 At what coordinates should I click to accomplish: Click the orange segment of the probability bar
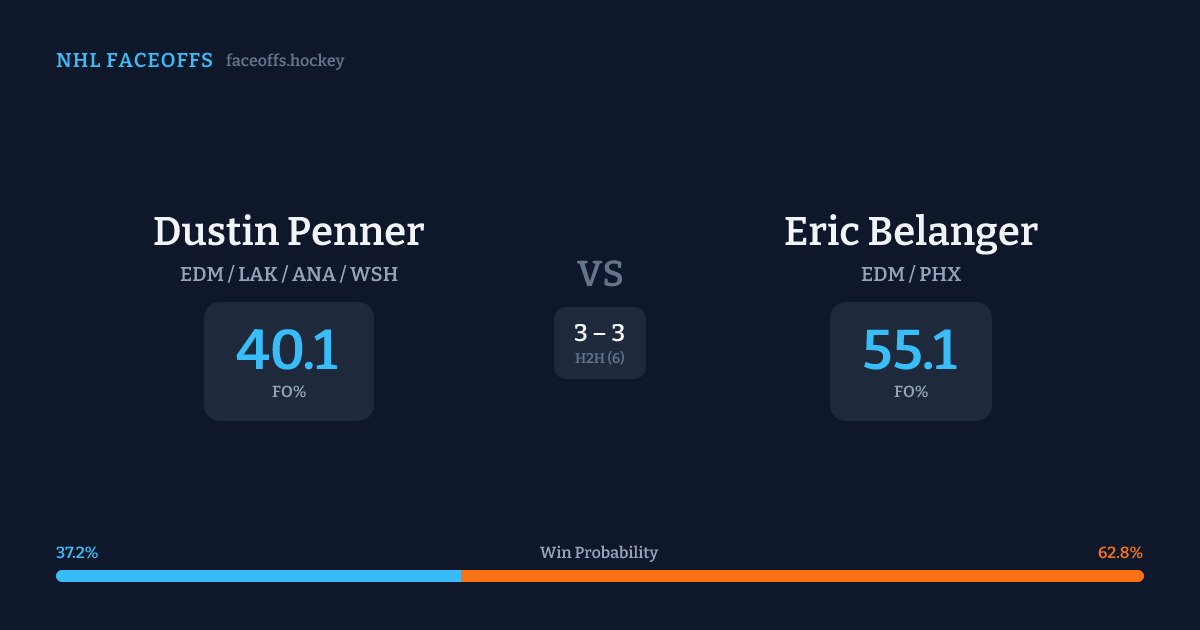[x=802, y=576]
